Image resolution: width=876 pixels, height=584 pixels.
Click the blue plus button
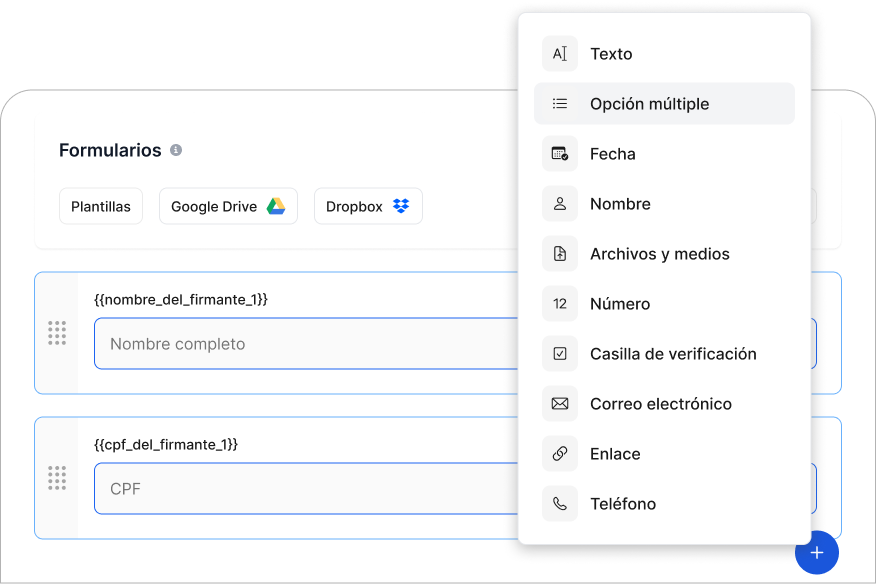[817, 552]
